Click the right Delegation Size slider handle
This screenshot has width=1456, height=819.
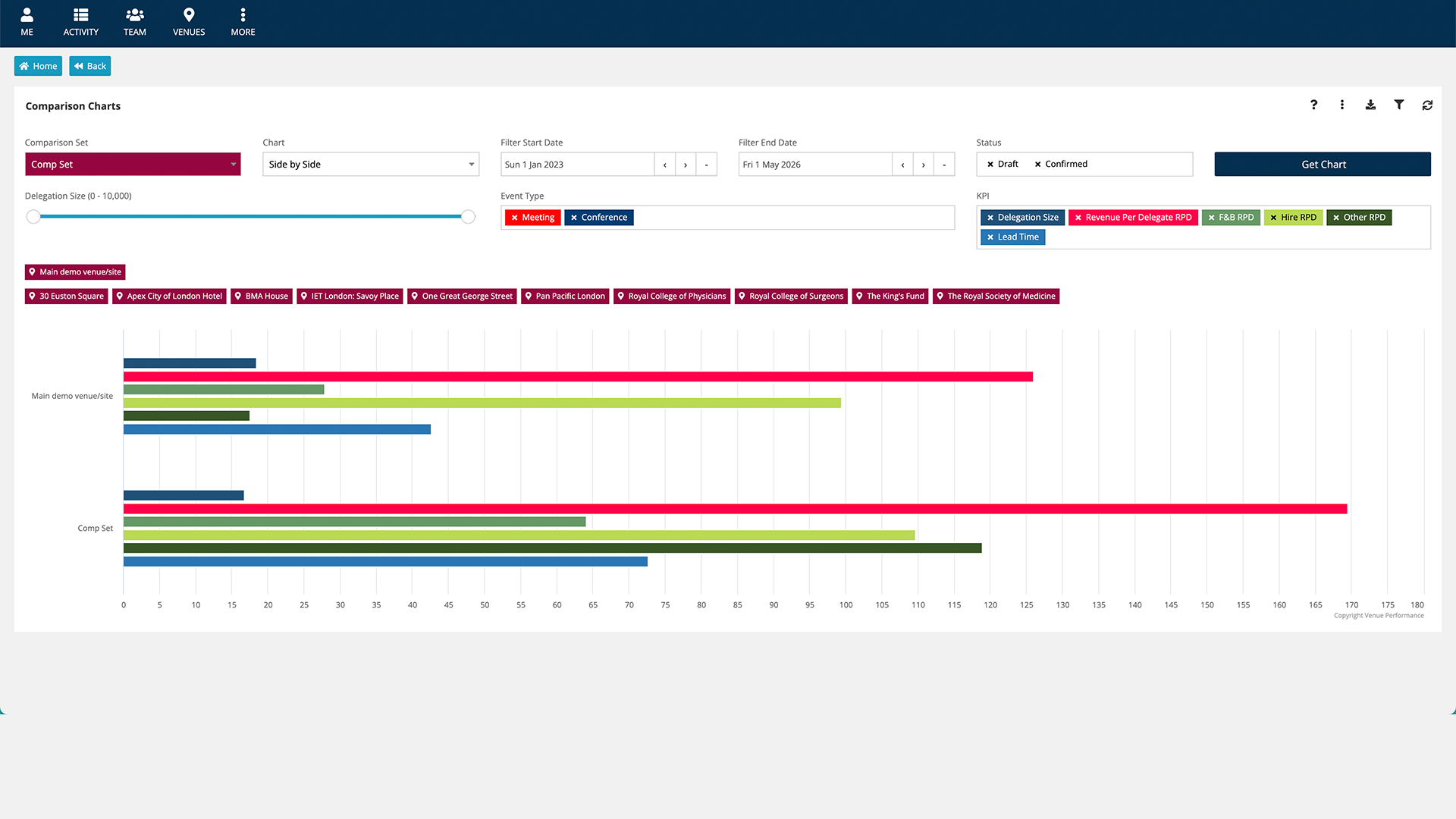[x=468, y=217]
